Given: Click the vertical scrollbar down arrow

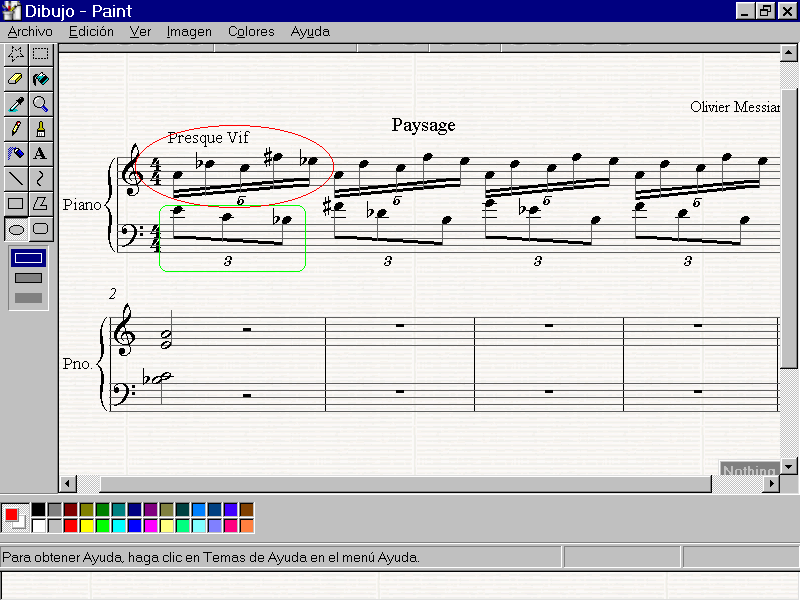Looking at the screenshot, I should click(789, 466).
